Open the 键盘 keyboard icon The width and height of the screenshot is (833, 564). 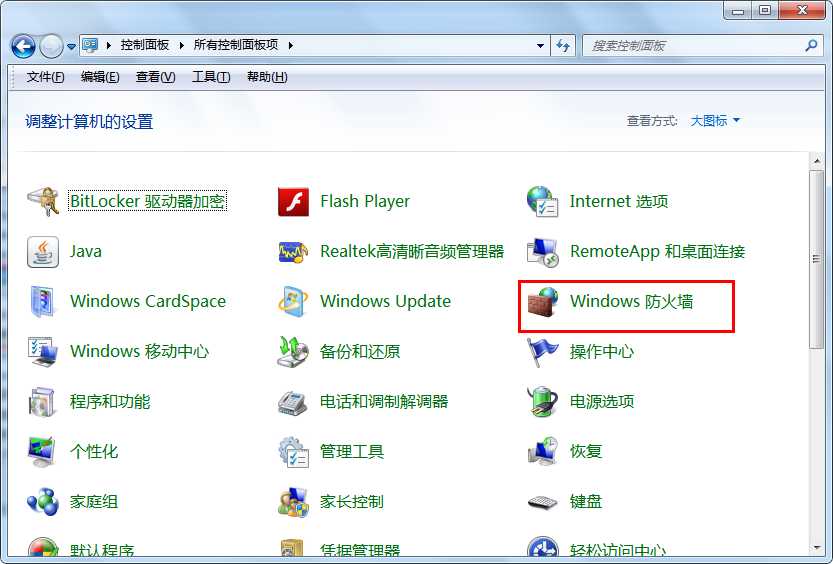(x=542, y=502)
